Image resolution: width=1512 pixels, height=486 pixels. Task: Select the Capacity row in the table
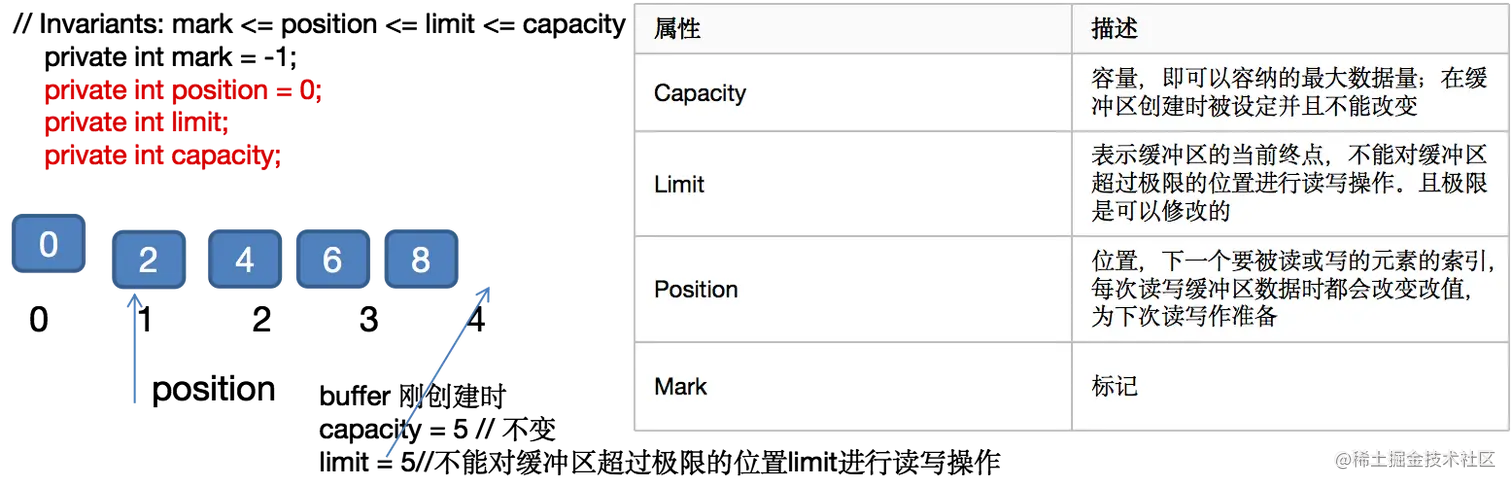pyautogui.click(x=1072, y=93)
